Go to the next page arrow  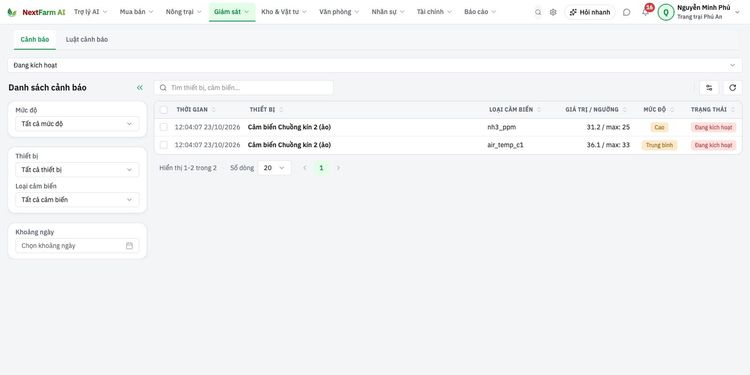point(338,168)
